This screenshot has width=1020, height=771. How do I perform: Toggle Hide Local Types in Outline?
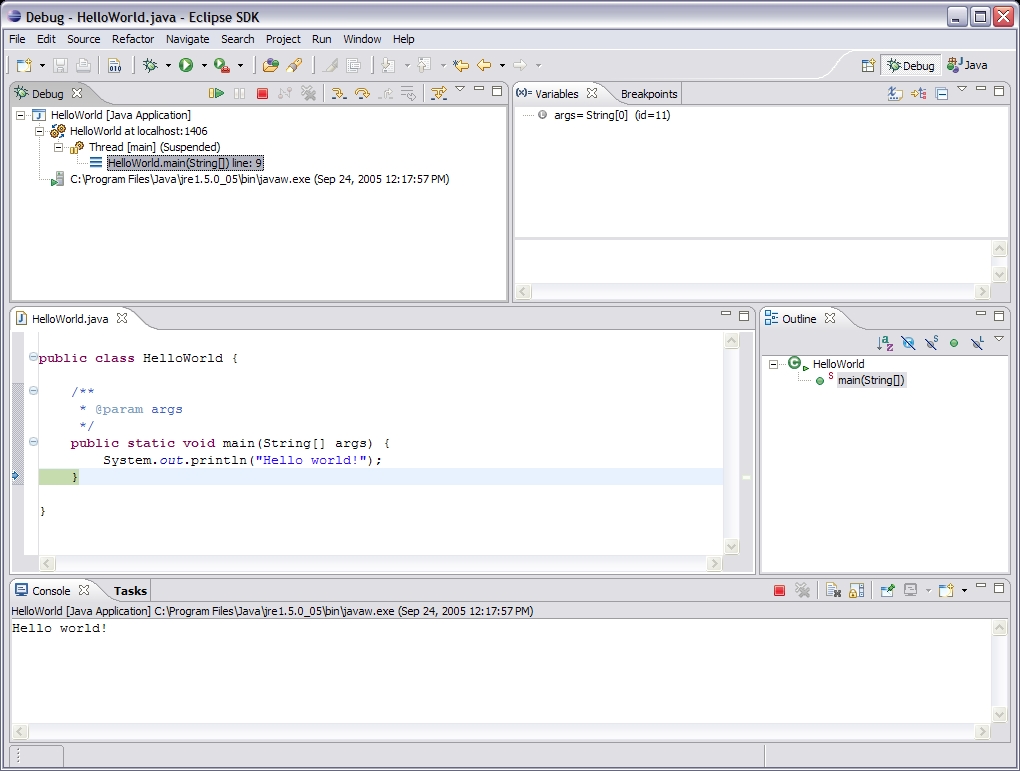pos(977,343)
